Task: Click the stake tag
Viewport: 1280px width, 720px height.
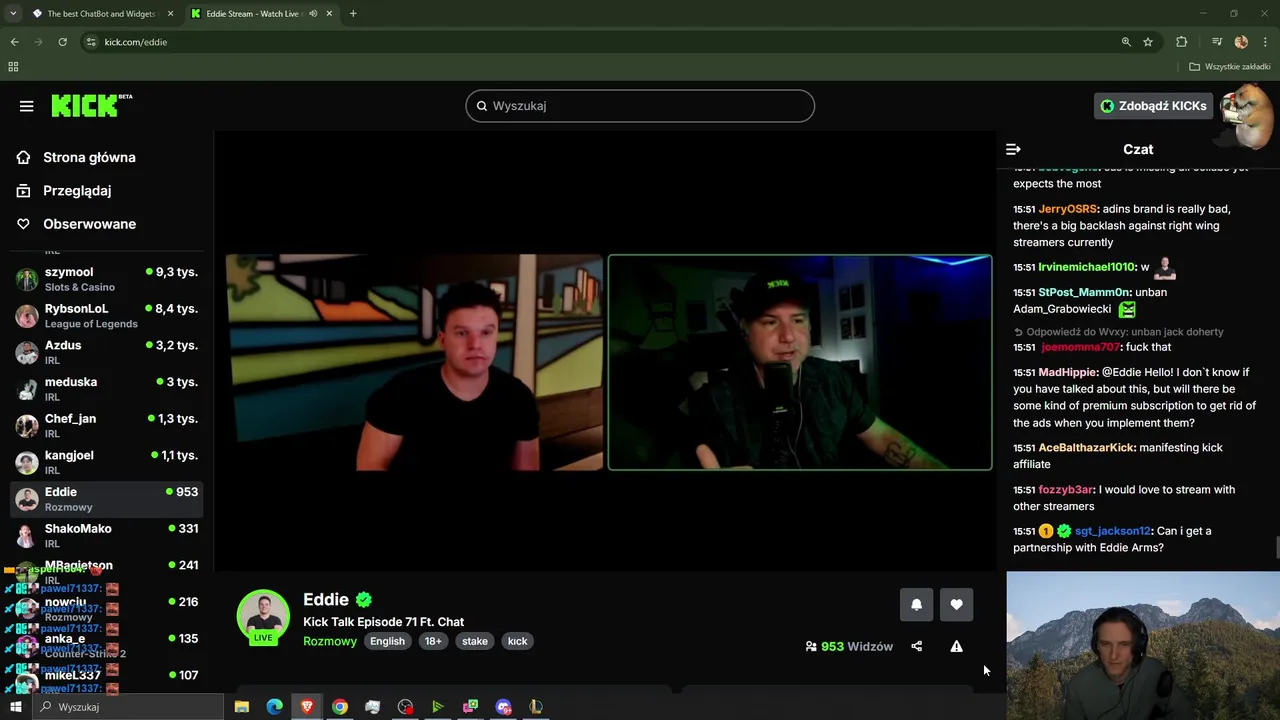Action: (475, 641)
